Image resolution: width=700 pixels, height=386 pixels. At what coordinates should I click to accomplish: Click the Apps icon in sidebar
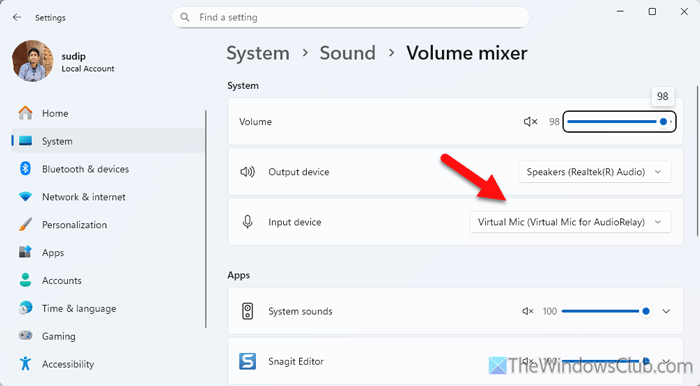[25, 252]
